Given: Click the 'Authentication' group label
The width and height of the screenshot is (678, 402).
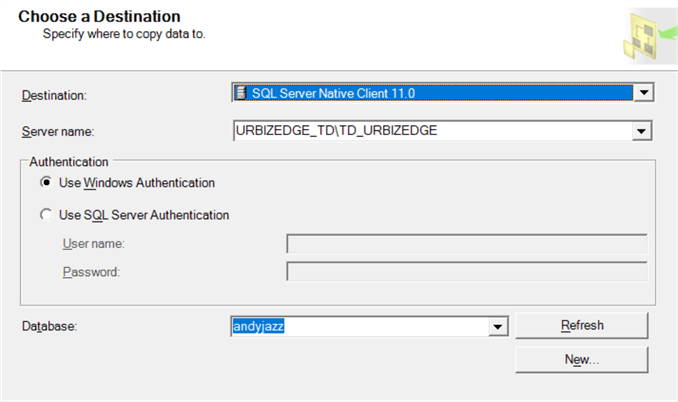Looking at the screenshot, I should pyautogui.click(x=69, y=162).
